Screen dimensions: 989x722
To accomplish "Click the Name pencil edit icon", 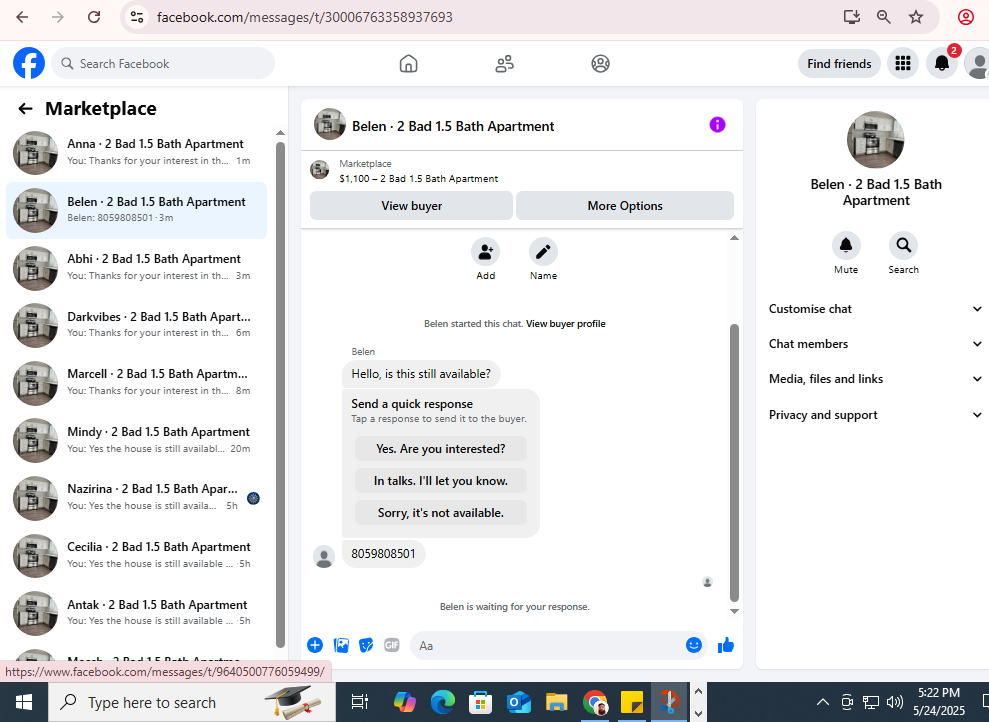I will [x=543, y=252].
